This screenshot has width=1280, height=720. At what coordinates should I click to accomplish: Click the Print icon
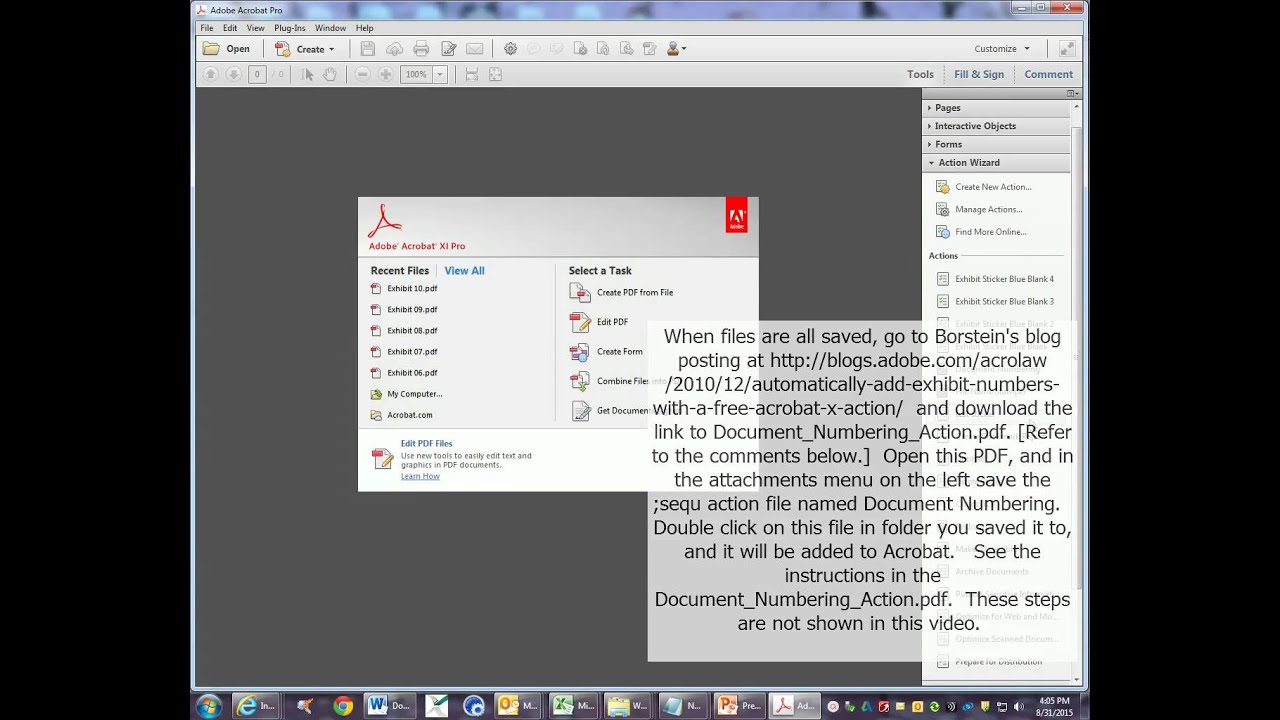pos(421,49)
